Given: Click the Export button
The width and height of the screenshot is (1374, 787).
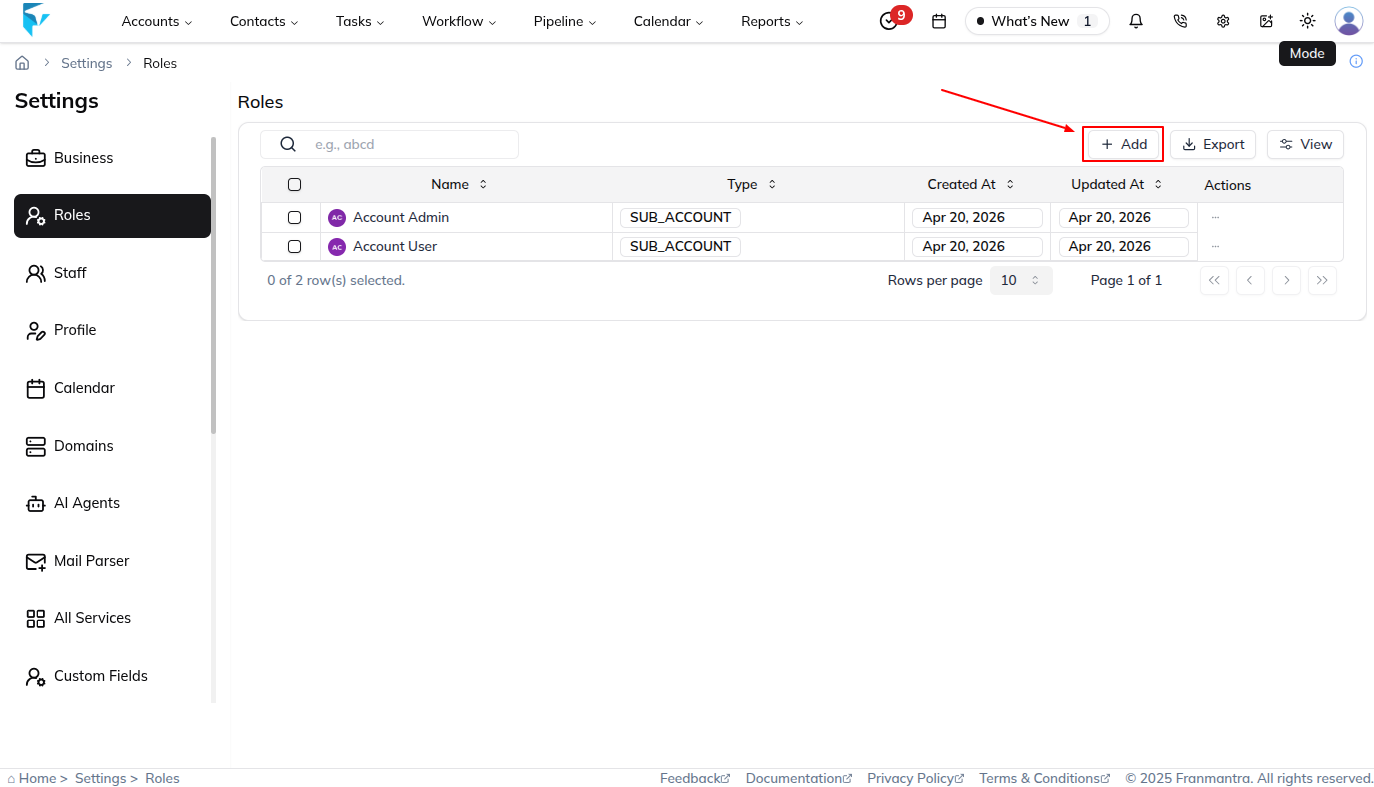Looking at the screenshot, I should point(1213,145).
